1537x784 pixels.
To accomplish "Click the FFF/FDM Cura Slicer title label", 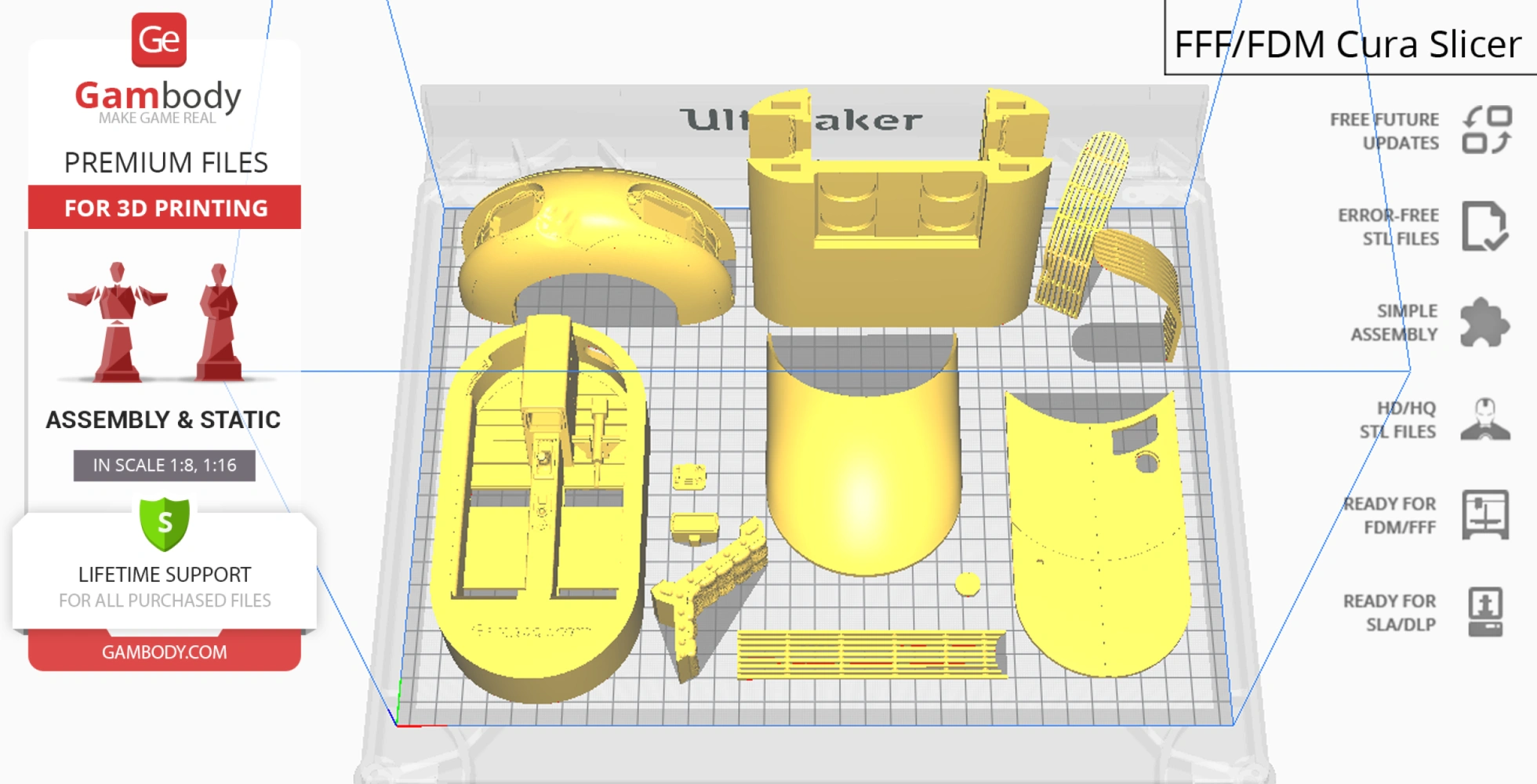I will tap(1347, 44).
